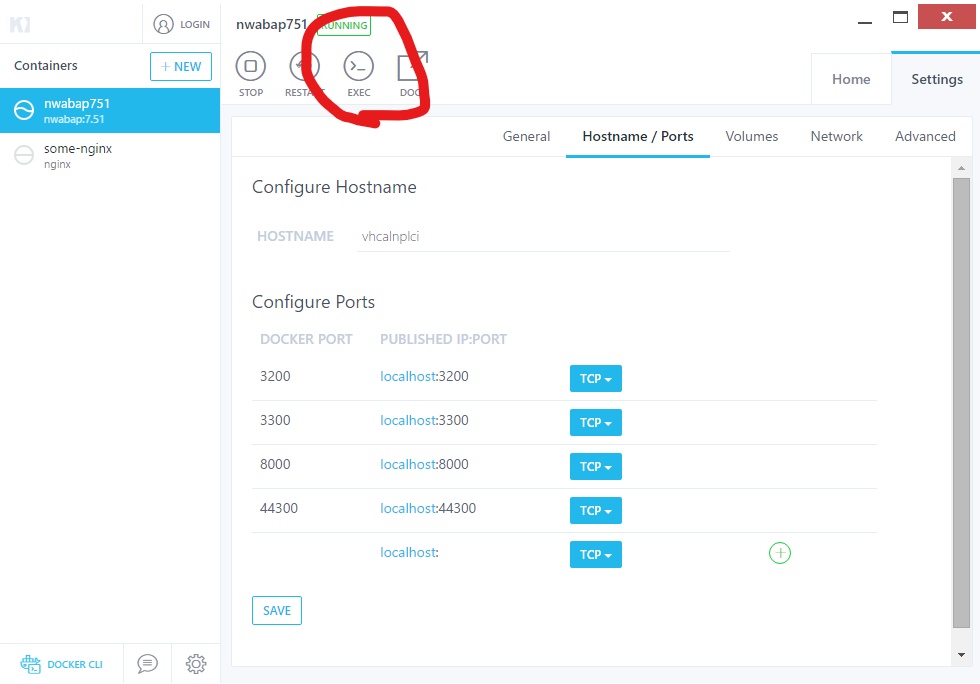Click the nwabap751 container icon

pyautogui.click(x=24, y=110)
